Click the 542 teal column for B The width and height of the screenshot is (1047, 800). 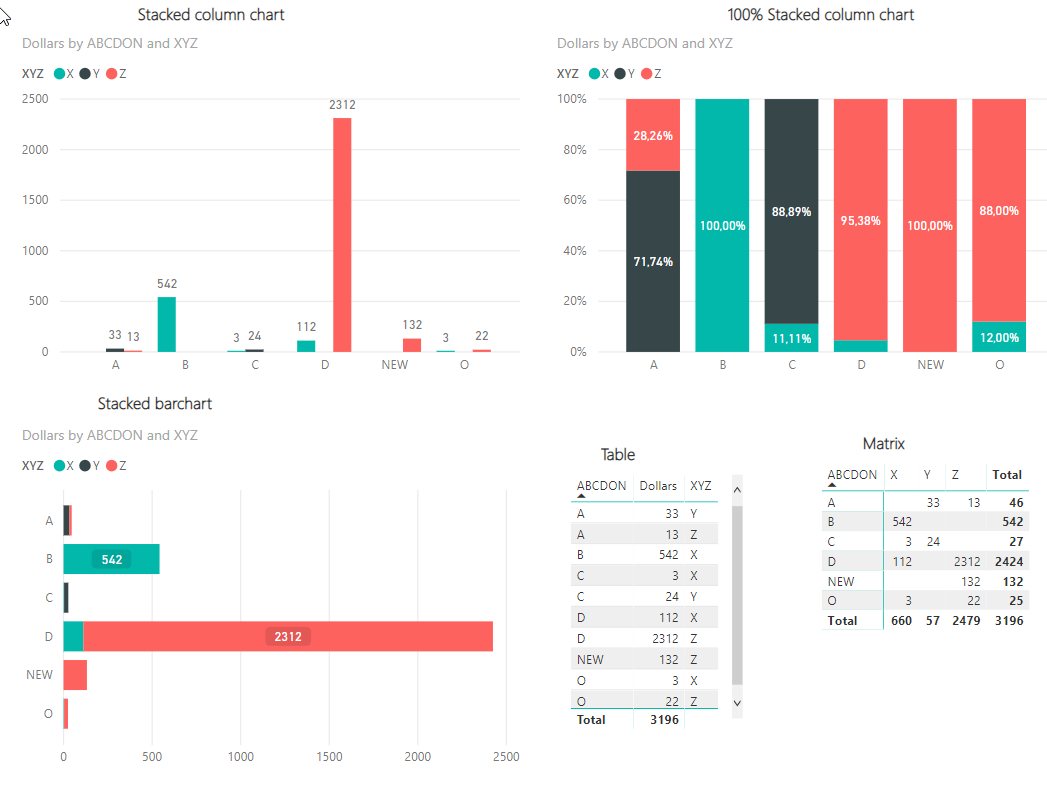pos(167,325)
